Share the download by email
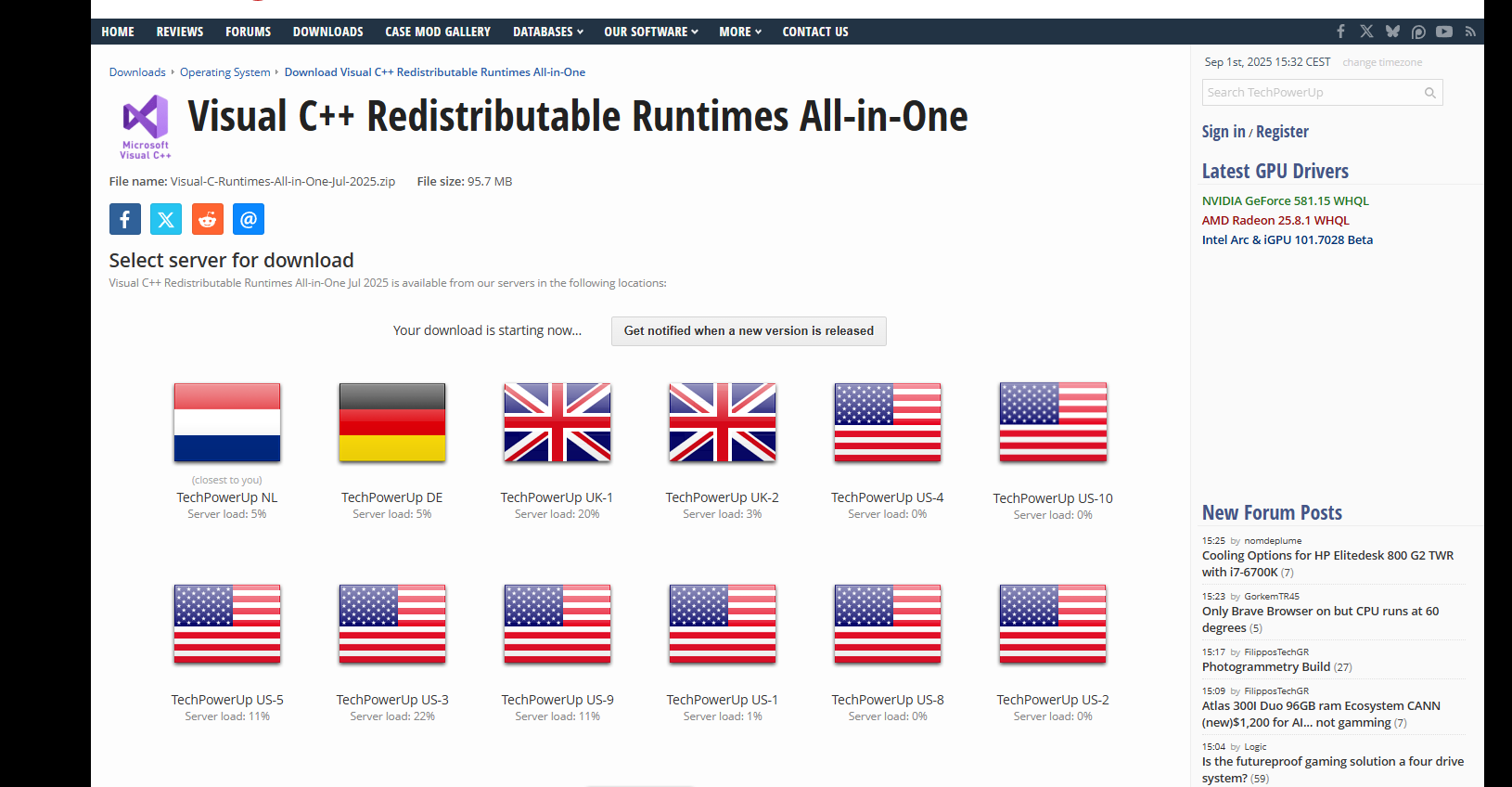Image resolution: width=1512 pixels, height=787 pixels. [249, 219]
